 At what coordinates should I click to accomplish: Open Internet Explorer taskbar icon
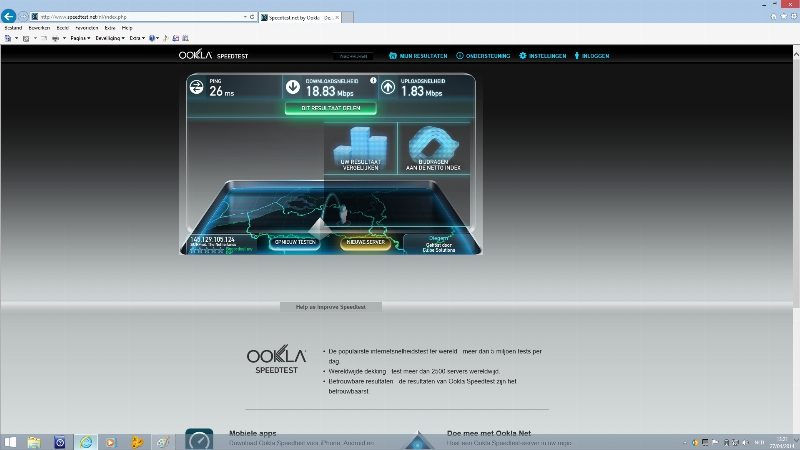pyautogui.click(x=86, y=442)
